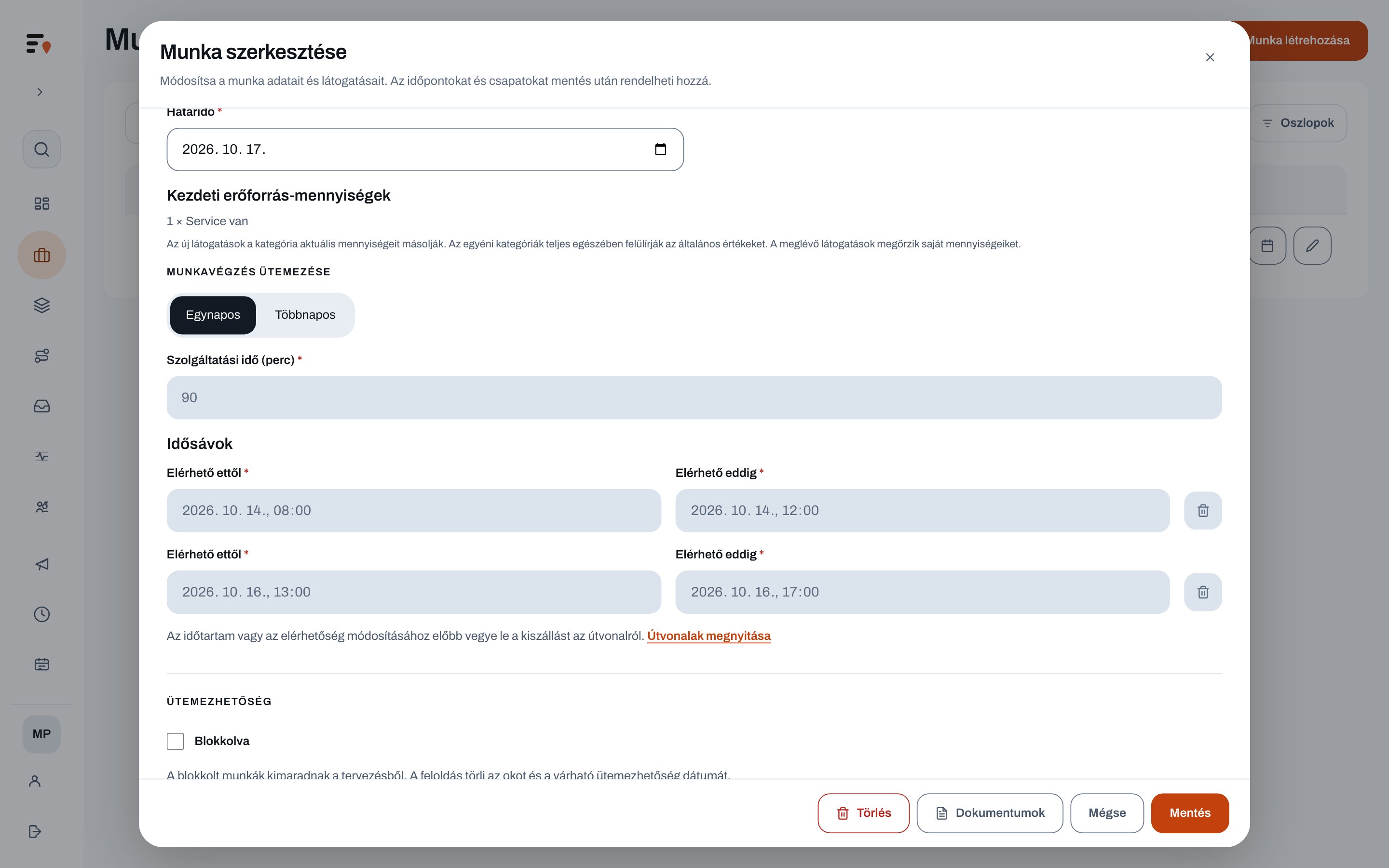Viewport: 1389px width, 868px height.
Task: Click the '1 × Service van' resource text
Action: click(x=207, y=222)
